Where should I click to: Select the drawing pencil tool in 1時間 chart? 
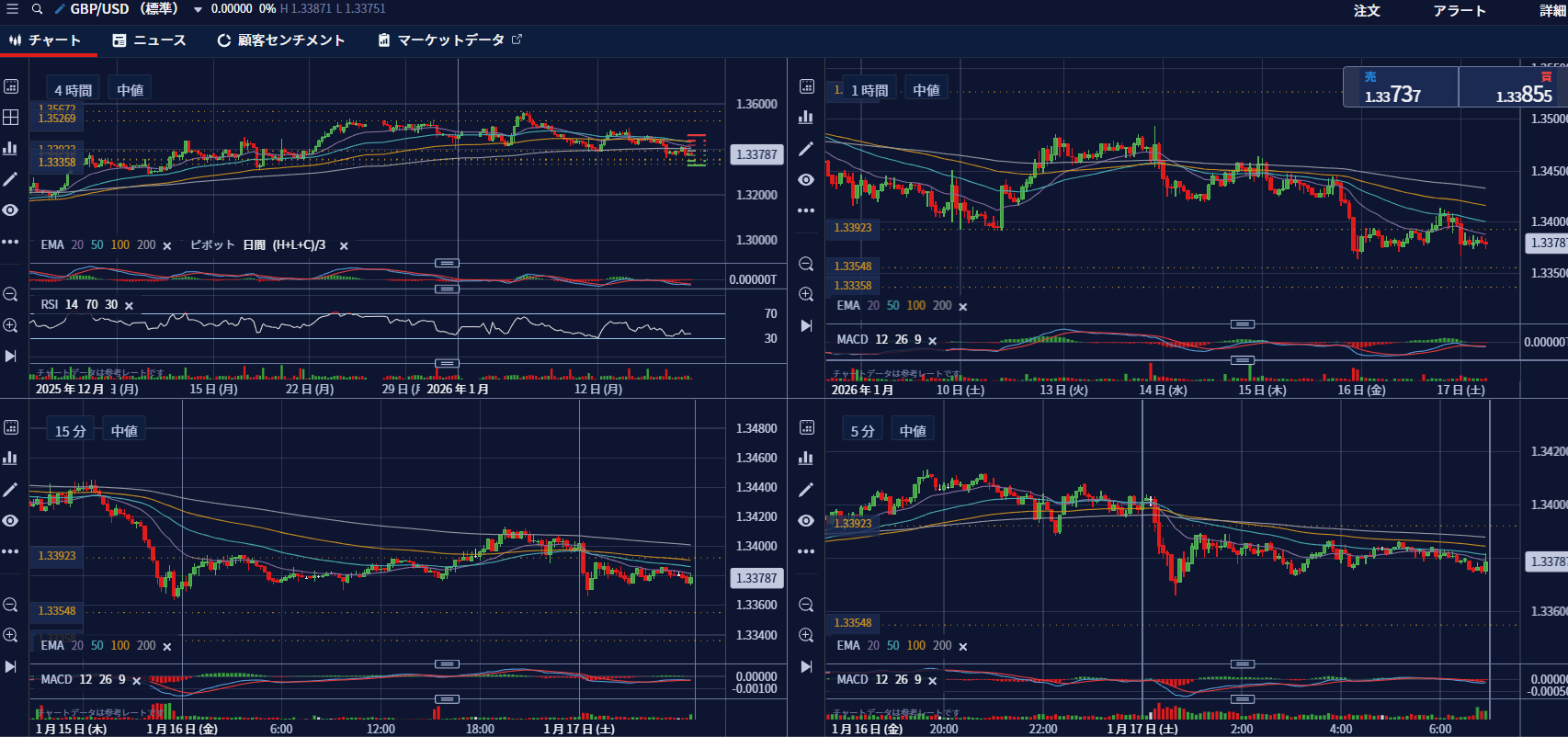click(806, 149)
